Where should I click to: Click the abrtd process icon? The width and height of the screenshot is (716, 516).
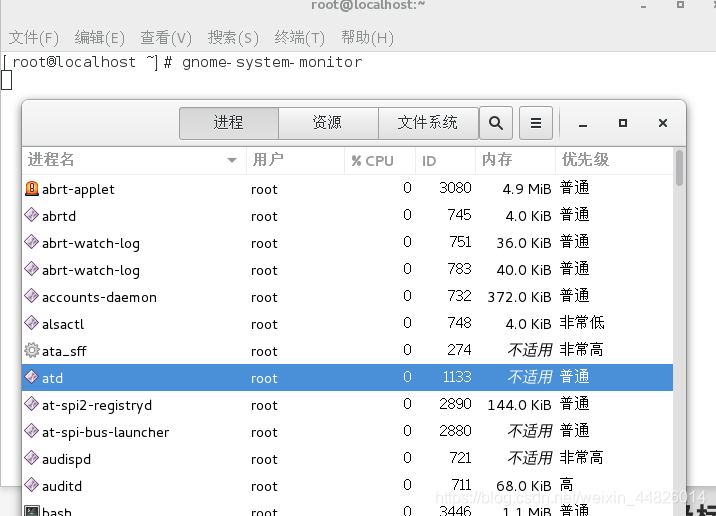point(32,215)
